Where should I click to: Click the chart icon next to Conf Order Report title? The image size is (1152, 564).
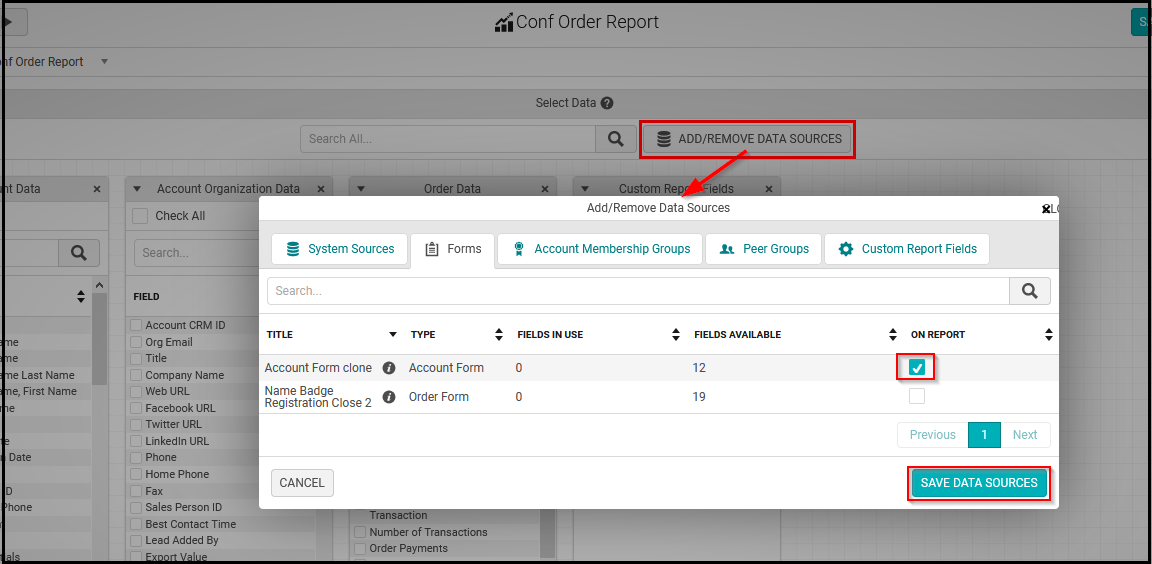coord(504,23)
